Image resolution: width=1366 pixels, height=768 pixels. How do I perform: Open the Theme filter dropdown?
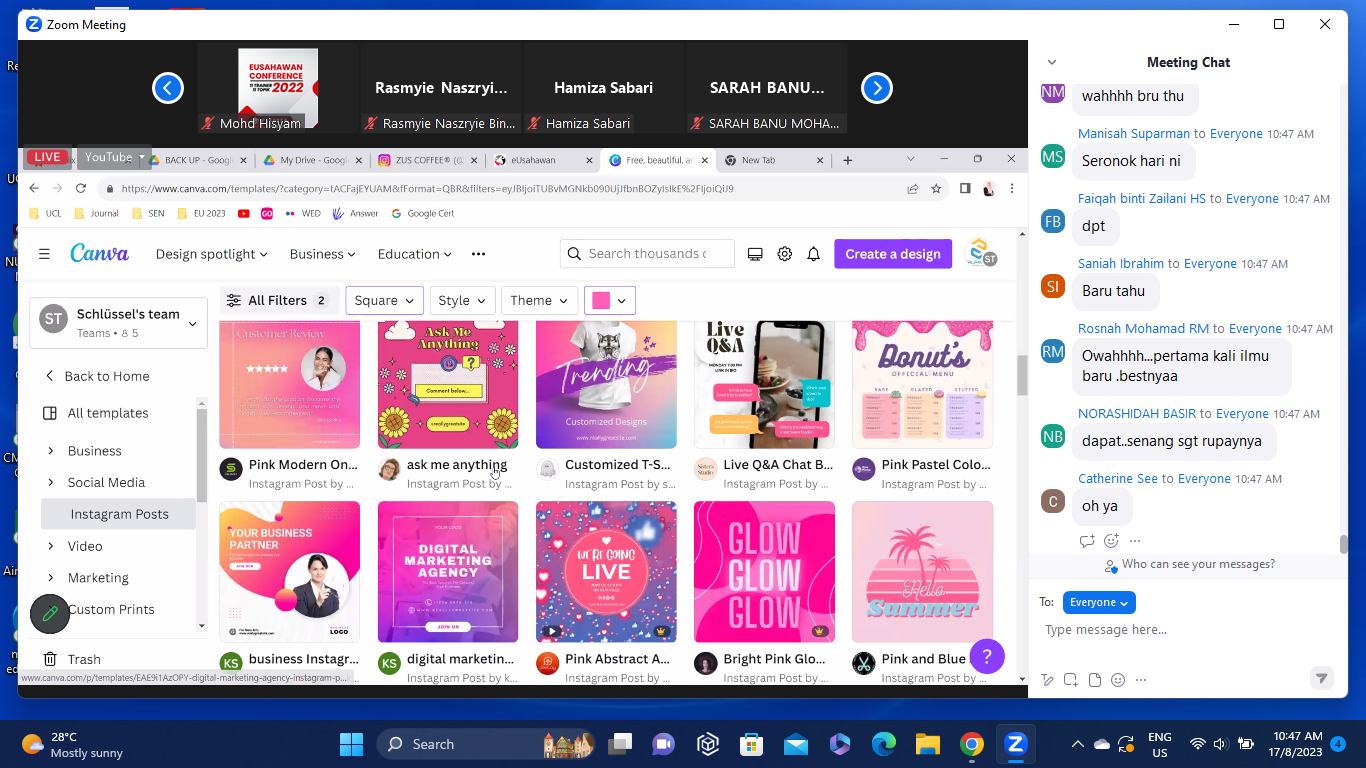[539, 300]
